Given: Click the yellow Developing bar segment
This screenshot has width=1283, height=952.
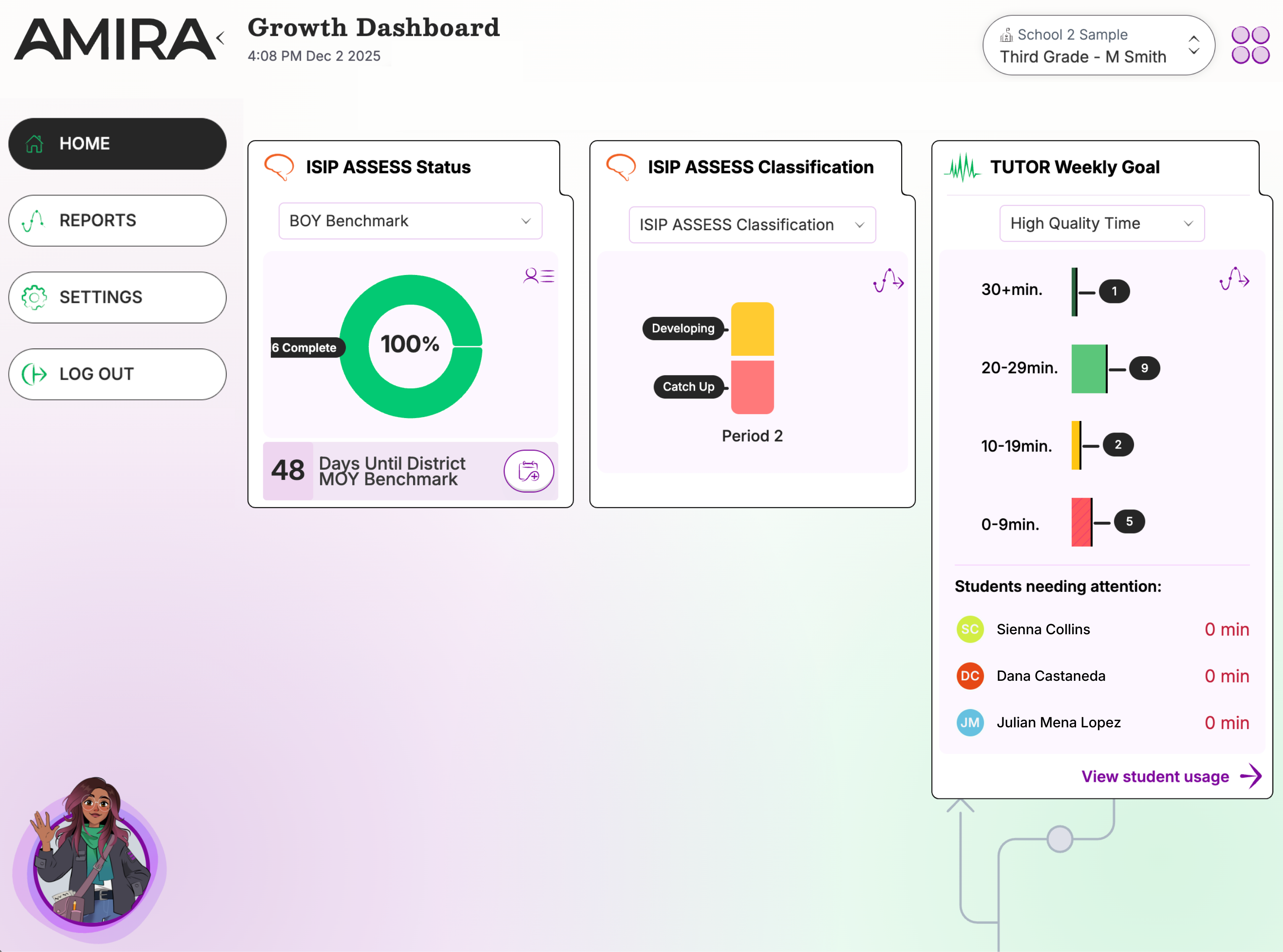Looking at the screenshot, I should point(752,329).
